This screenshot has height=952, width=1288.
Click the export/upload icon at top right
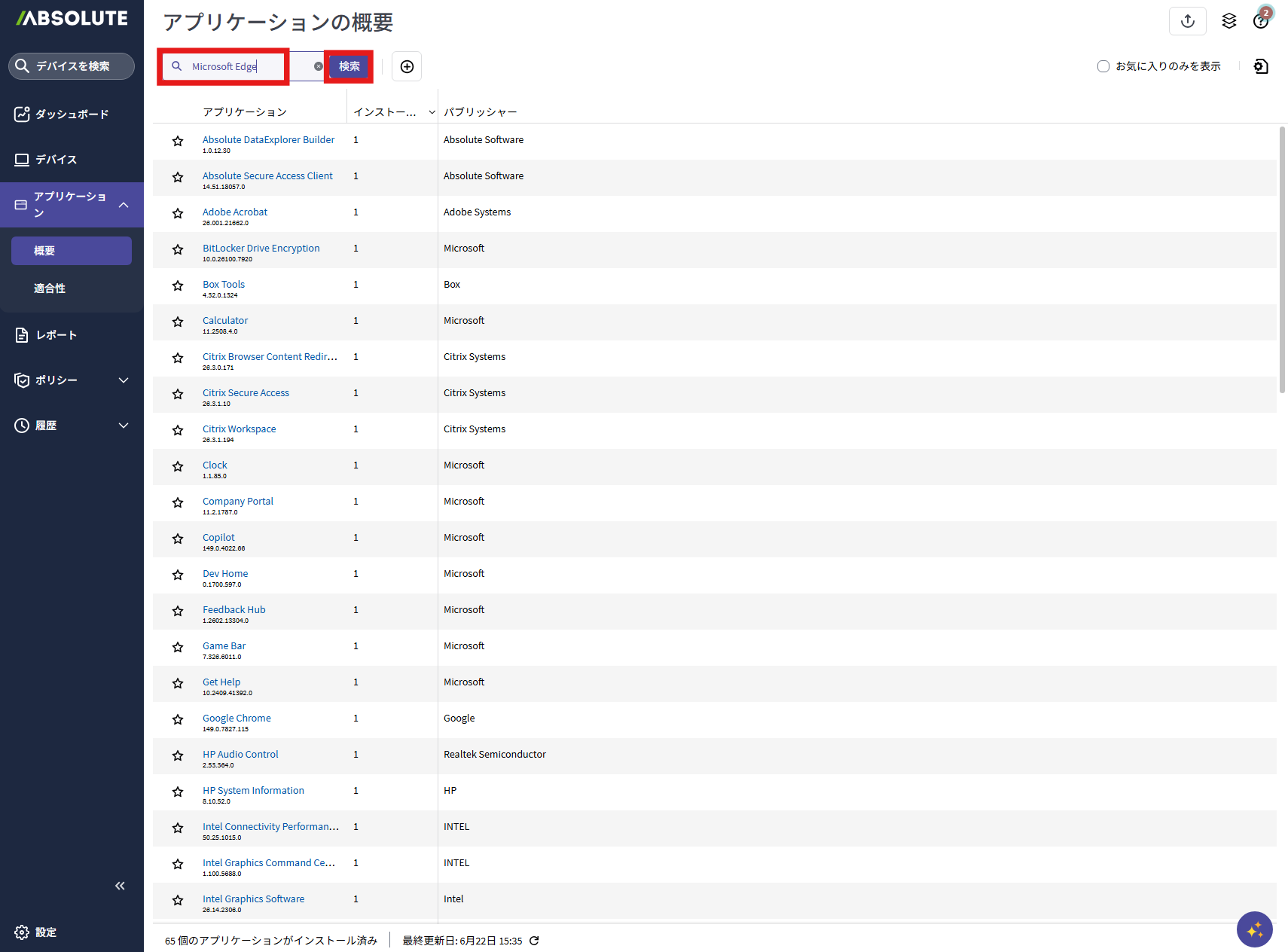[1188, 21]
